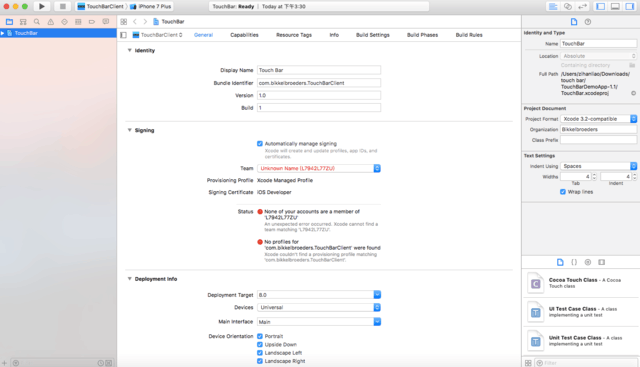Screen dimensions: 640x367
Task: Run the project with the Play button
Action: (42, 7)
